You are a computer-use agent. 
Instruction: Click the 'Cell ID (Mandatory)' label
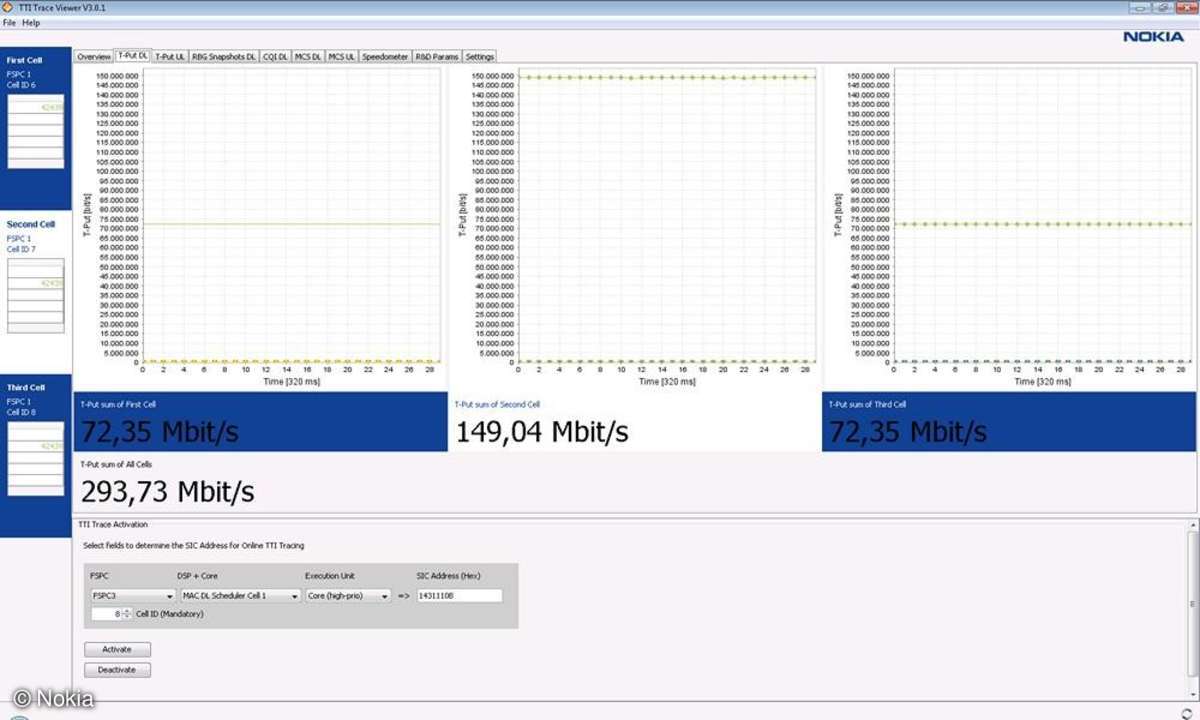(x=170, y=614)
